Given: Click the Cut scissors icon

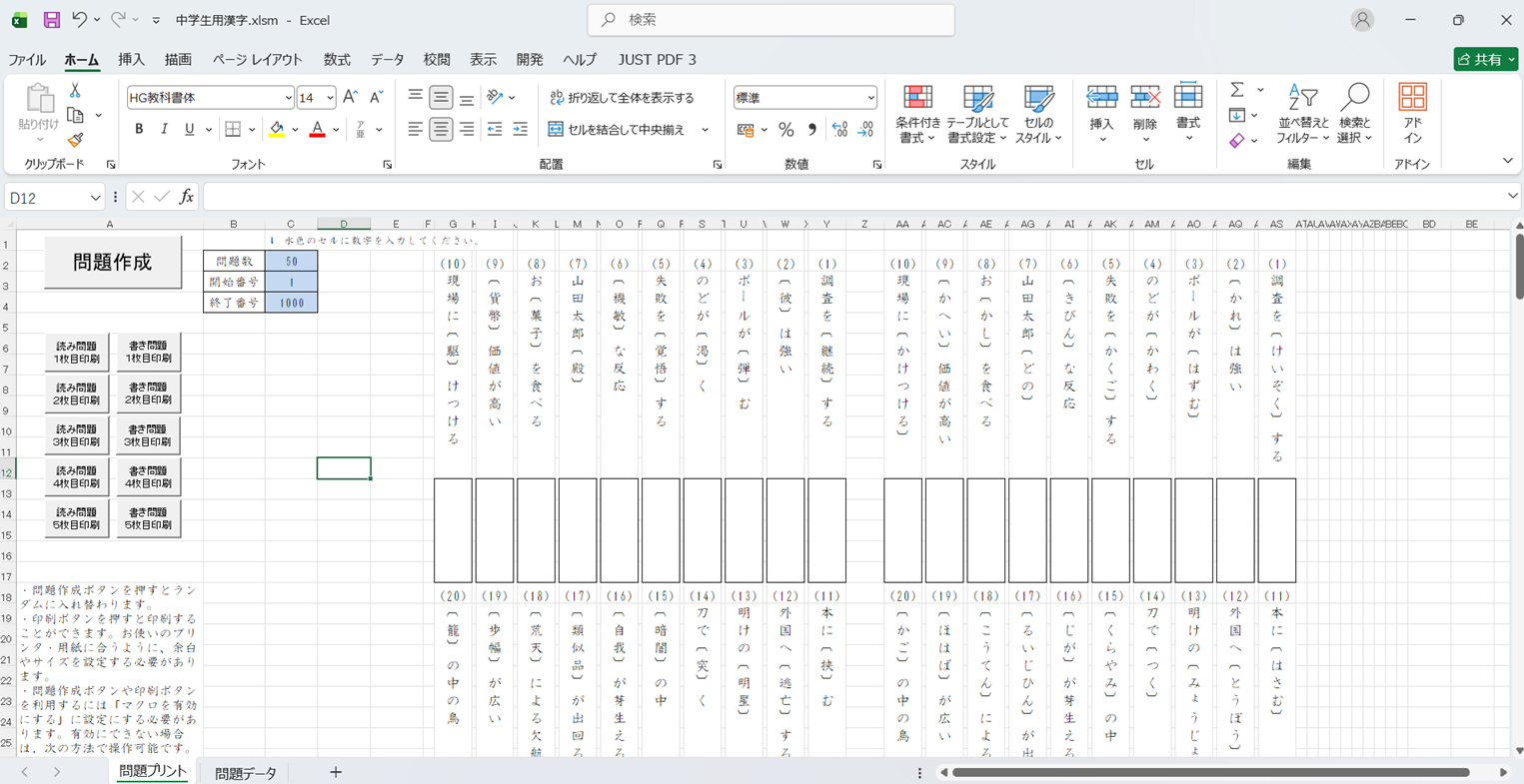Looking at the screenshot, I should pos(75,91).
